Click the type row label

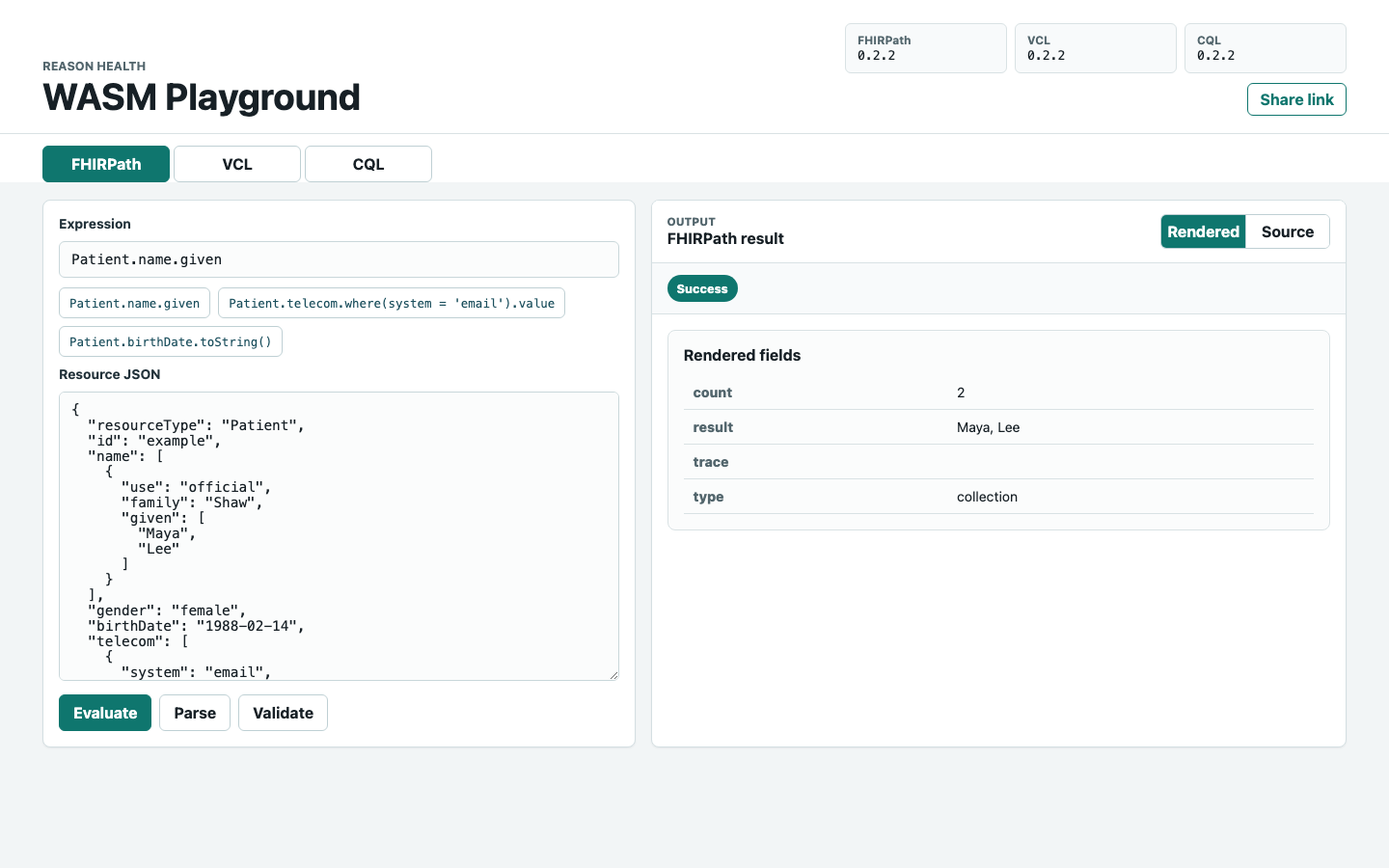point(708,497)
